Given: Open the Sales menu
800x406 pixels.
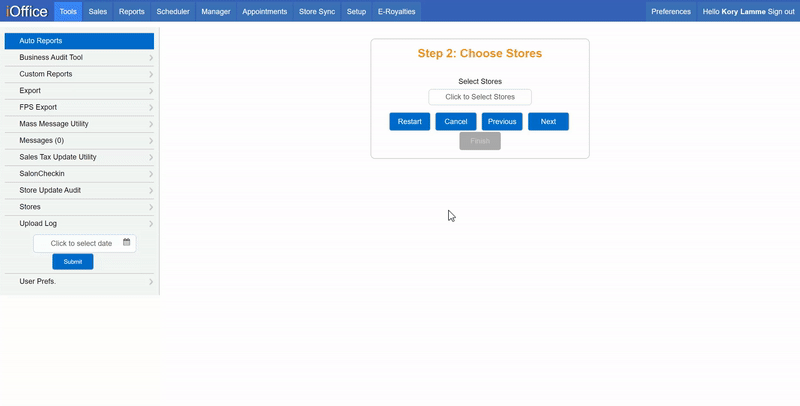Looking at the screenshot, I should (97, 11).
